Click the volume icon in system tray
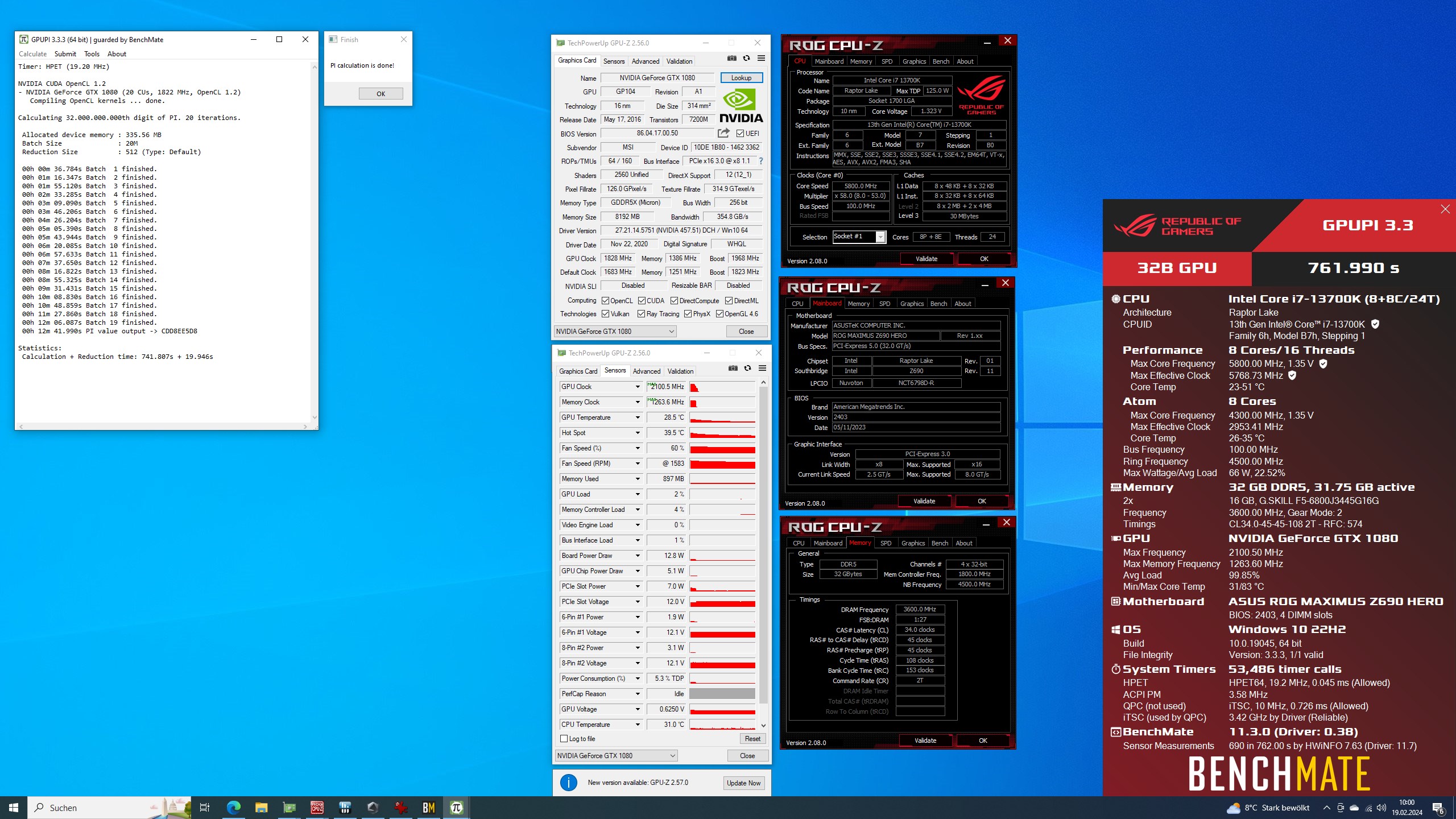 pyautogui.click(x=1382, y=808)
